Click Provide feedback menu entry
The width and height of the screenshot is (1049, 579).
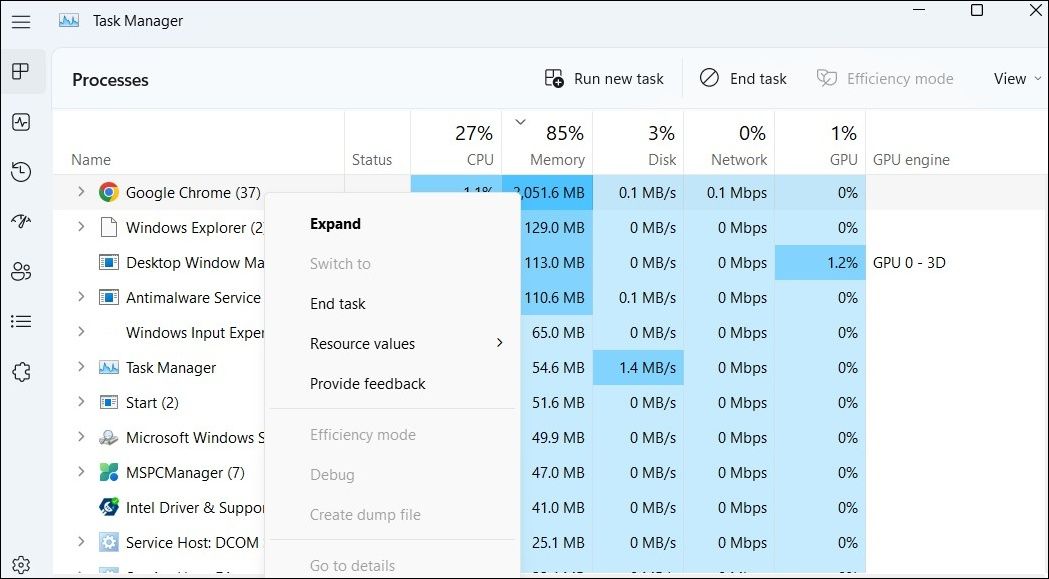click(367, 384)
